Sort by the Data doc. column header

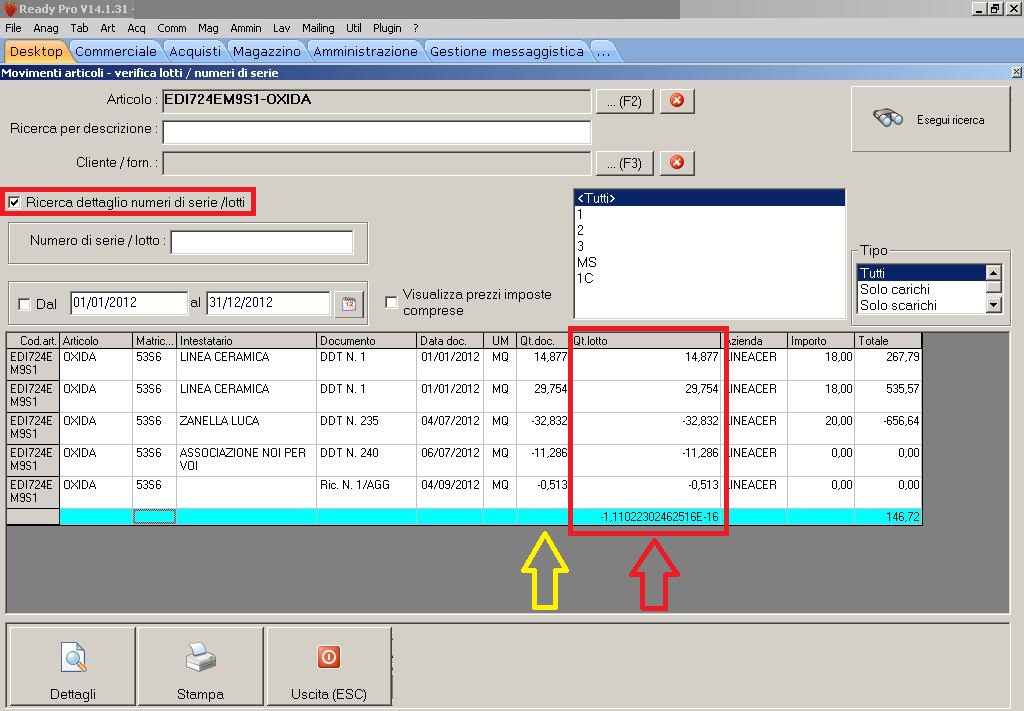coord(450,341)
